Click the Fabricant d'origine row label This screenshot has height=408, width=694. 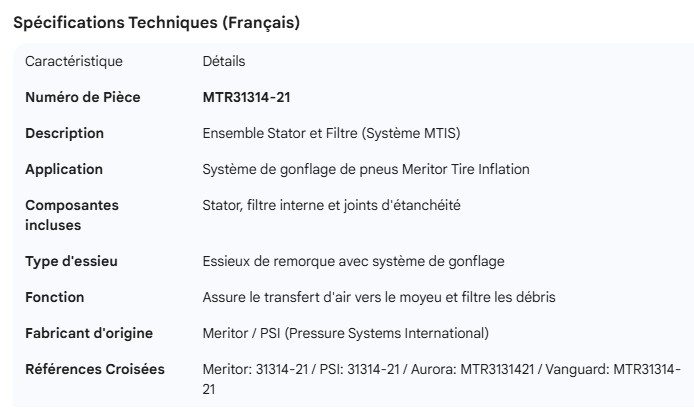[x=89, y=333]
